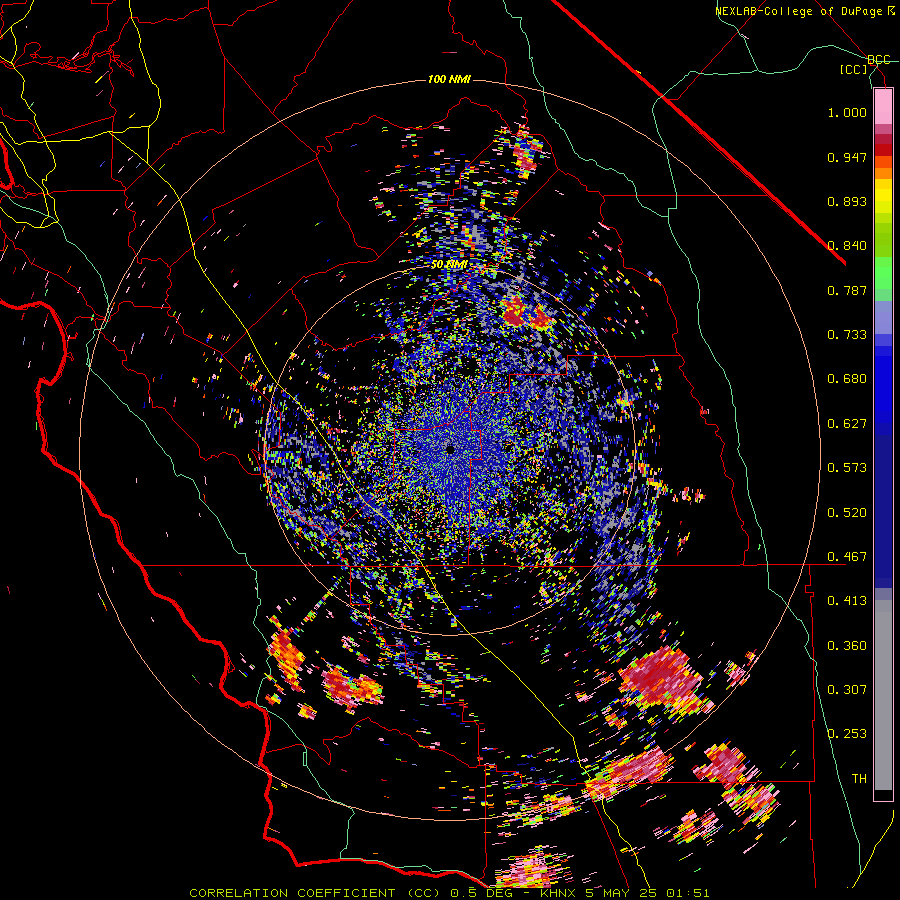Select the 0.413 scale value
Screen dimensions: 900x900
click(847, 601)
